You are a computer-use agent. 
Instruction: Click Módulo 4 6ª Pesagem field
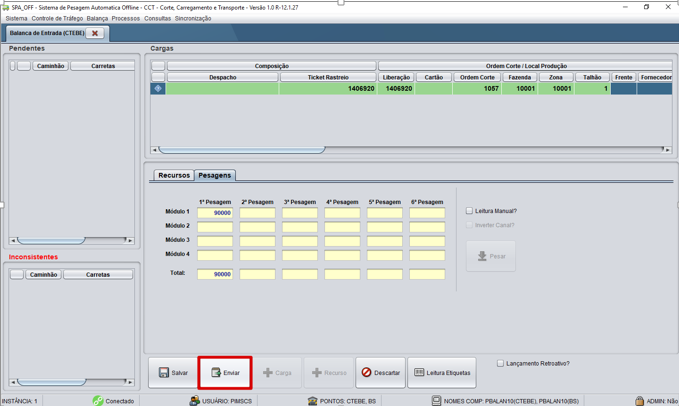point(427,255)
